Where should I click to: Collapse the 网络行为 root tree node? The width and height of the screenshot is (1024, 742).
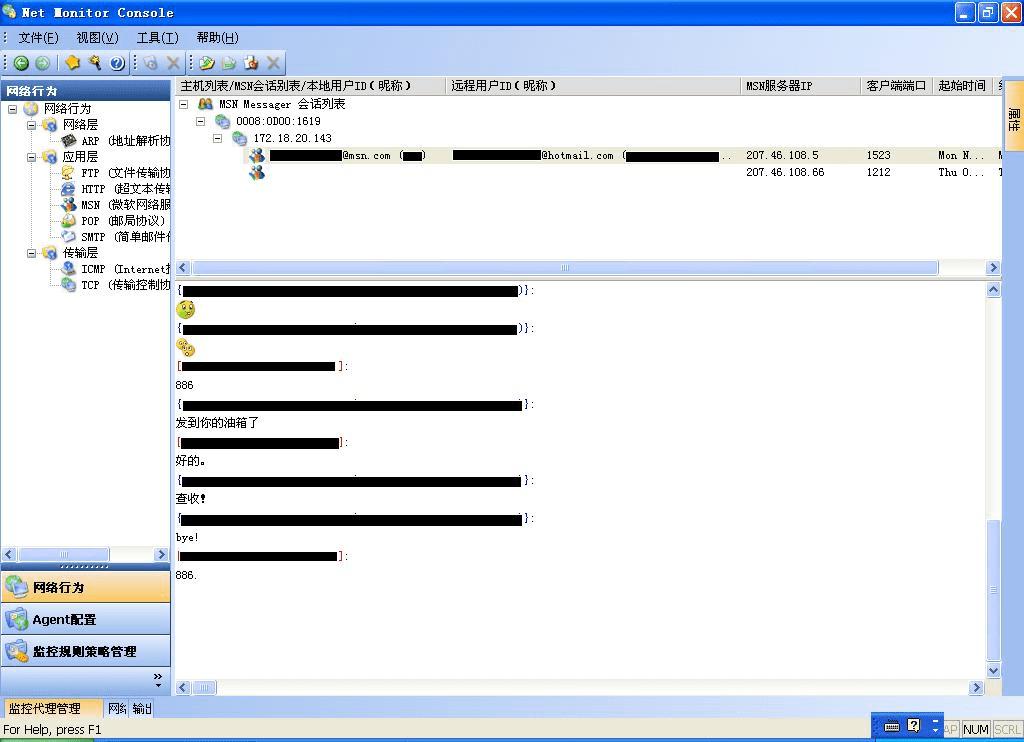12,108
